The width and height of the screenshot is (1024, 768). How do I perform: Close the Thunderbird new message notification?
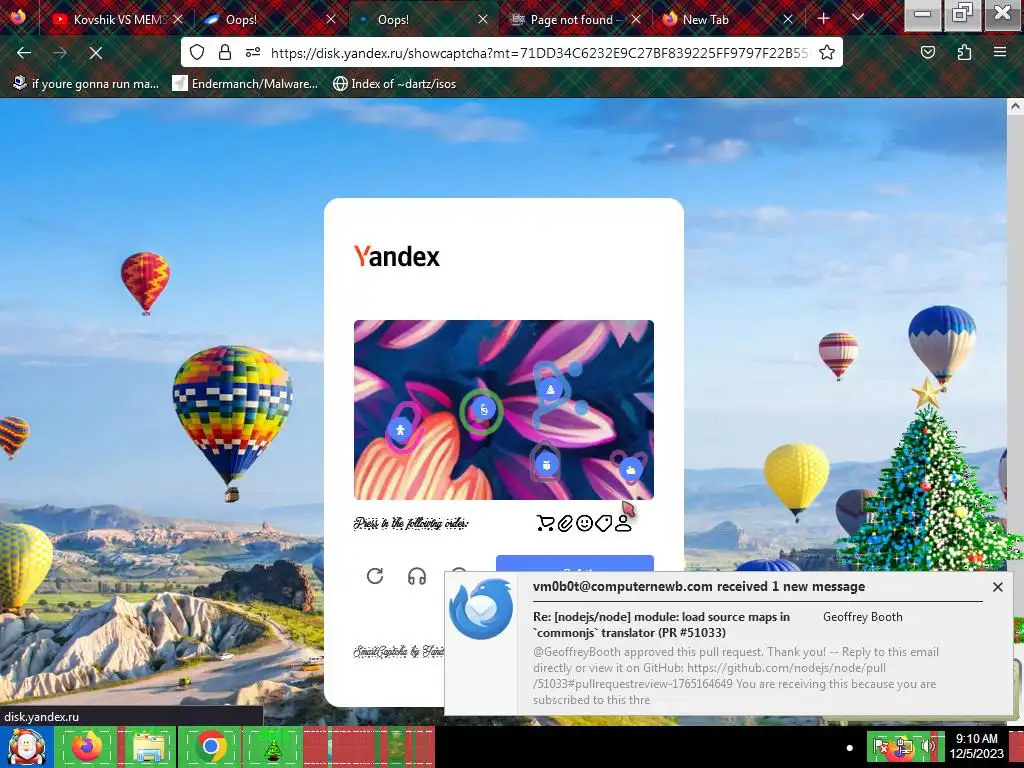[997, 587]
